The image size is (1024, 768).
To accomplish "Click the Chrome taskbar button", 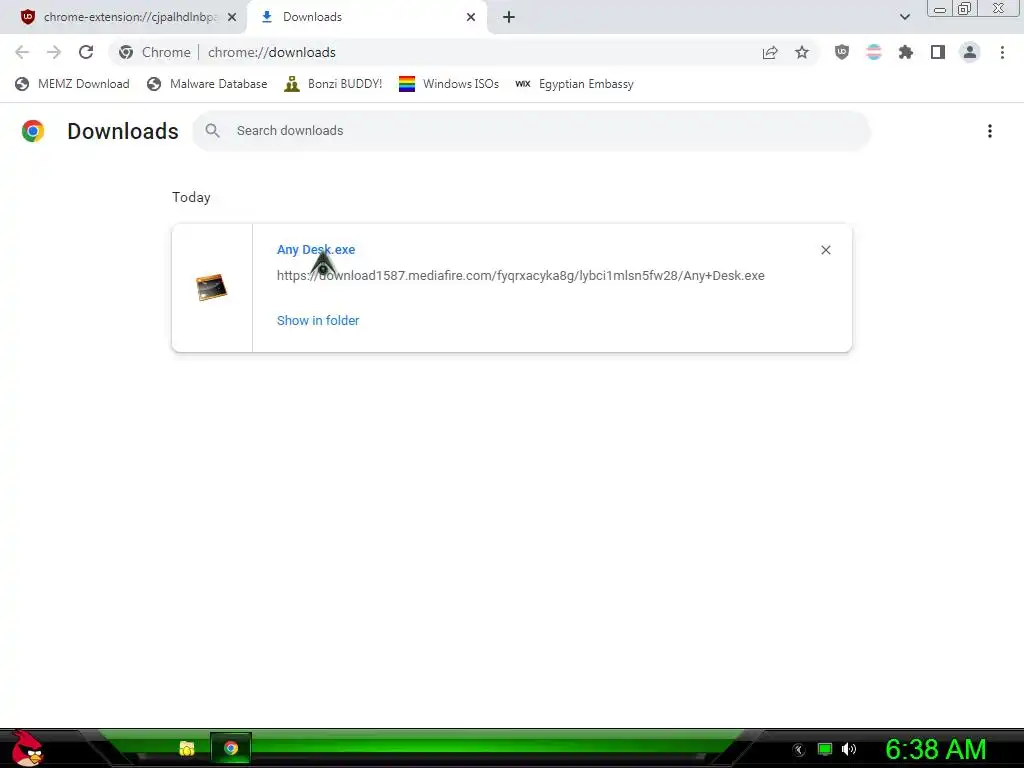I will (x=231, y=748).
